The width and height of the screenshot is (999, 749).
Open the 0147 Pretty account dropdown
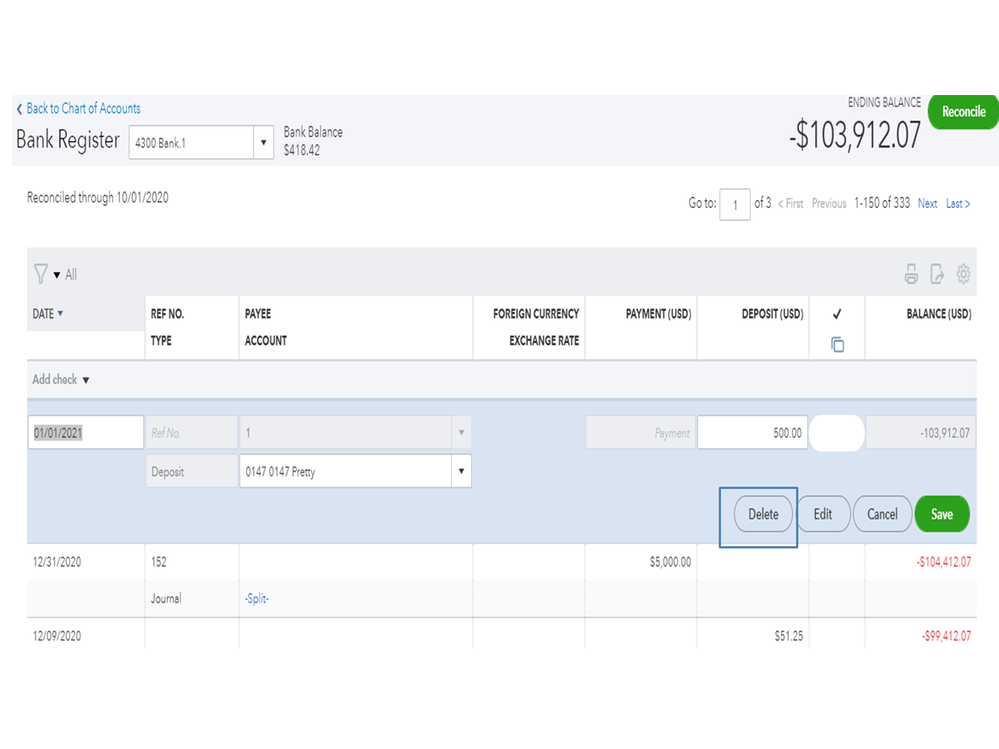pyautogui.click(x=461, y=471)
